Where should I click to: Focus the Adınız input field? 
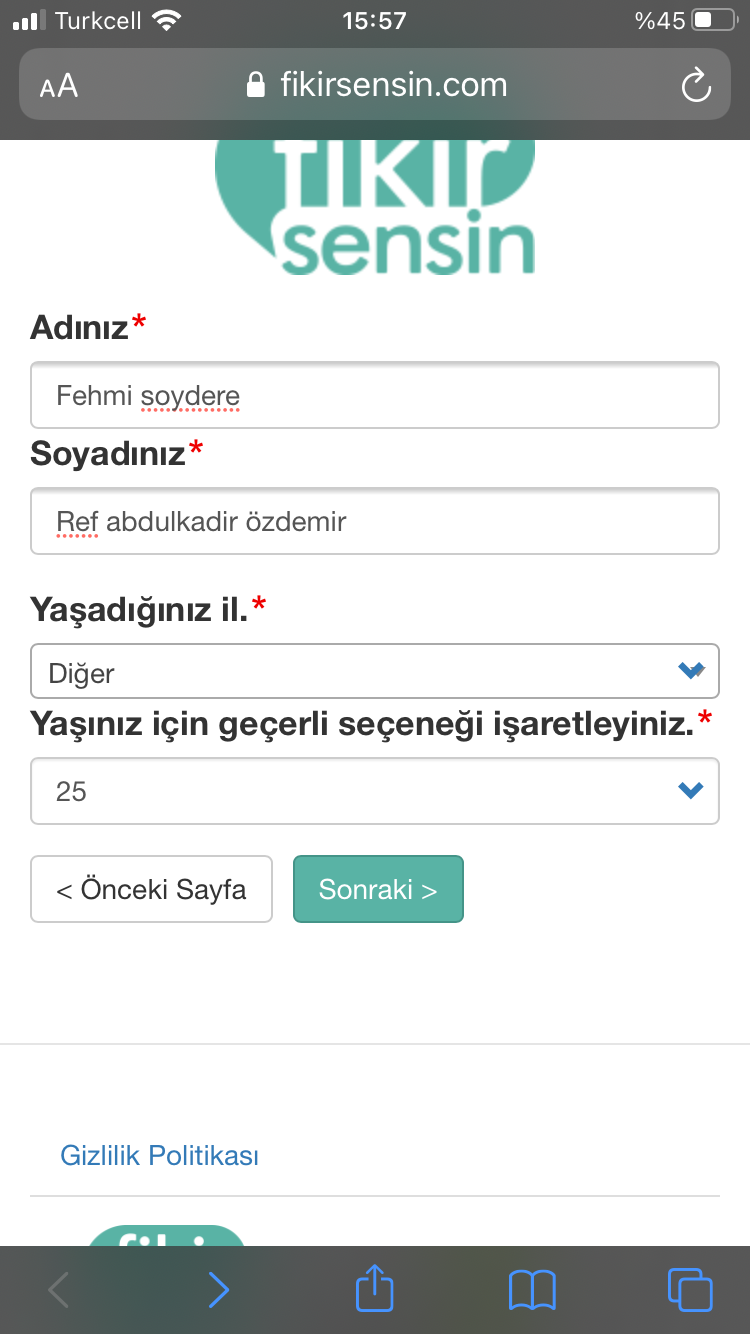click(375, 395)
